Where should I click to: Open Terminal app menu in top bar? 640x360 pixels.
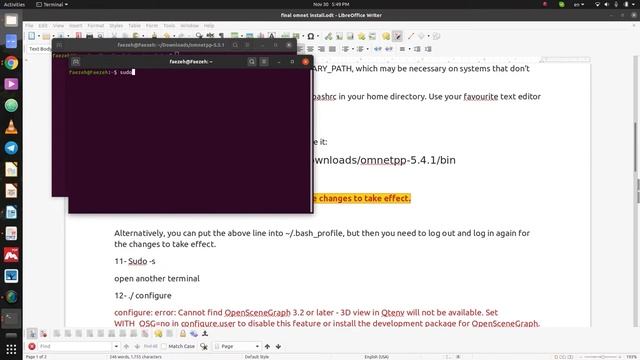click(x=52, y=4)
